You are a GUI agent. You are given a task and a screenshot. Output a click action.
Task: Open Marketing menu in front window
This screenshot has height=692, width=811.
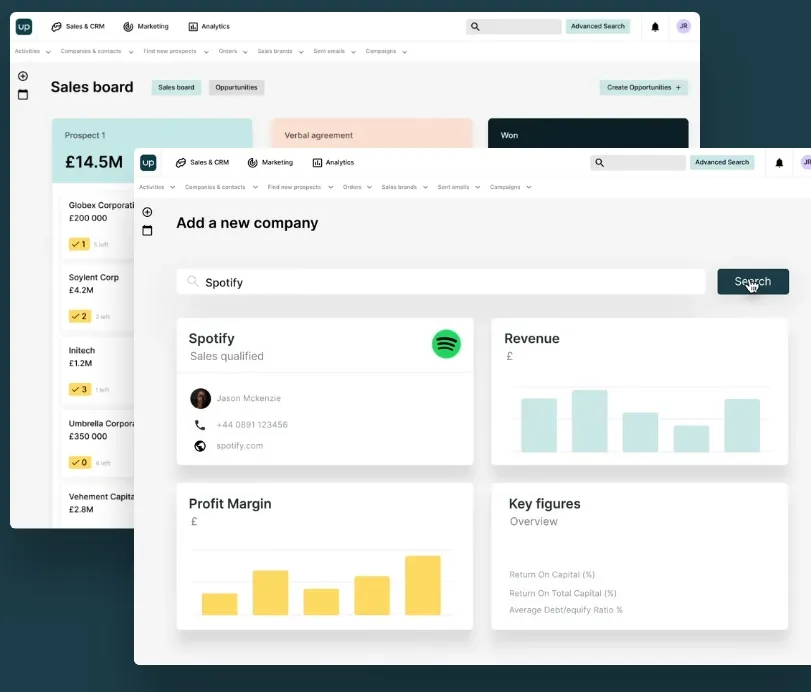coord(270,162)
